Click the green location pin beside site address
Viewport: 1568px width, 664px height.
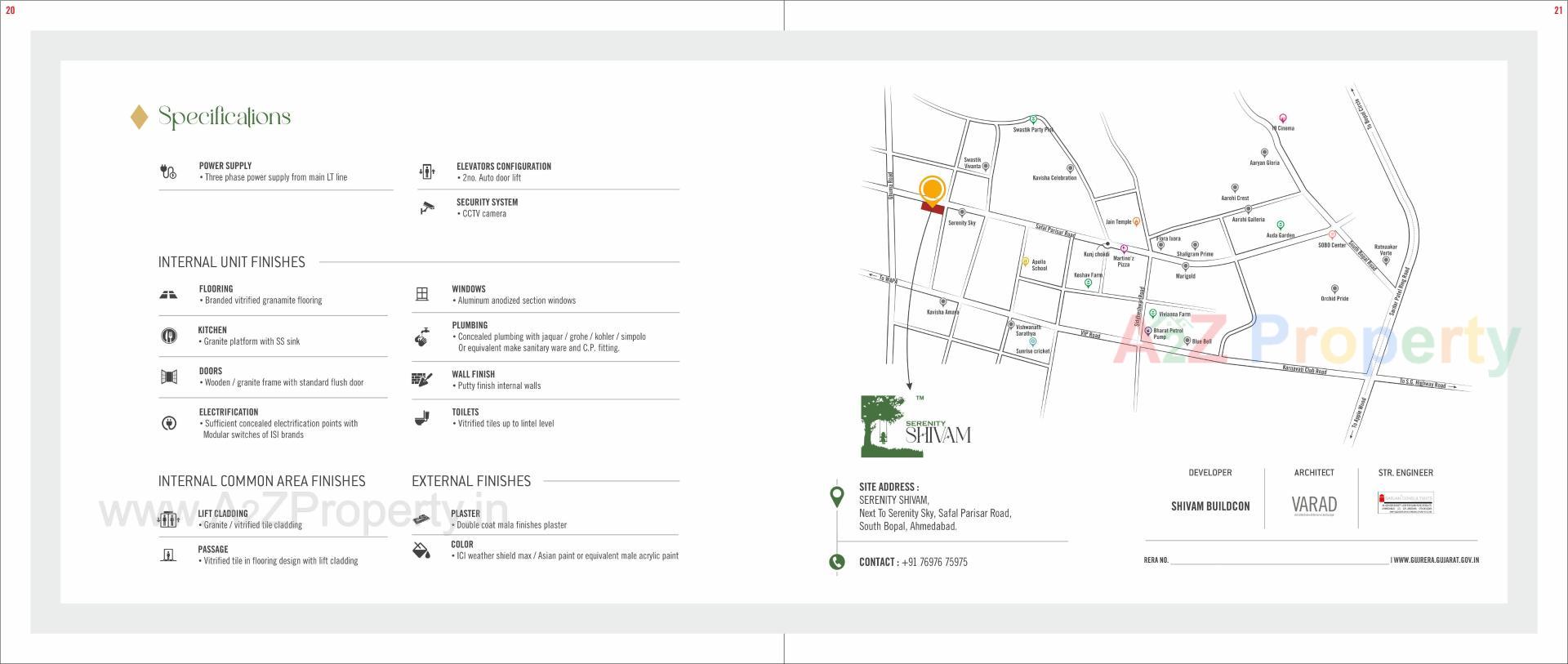(x=836, y=497)
